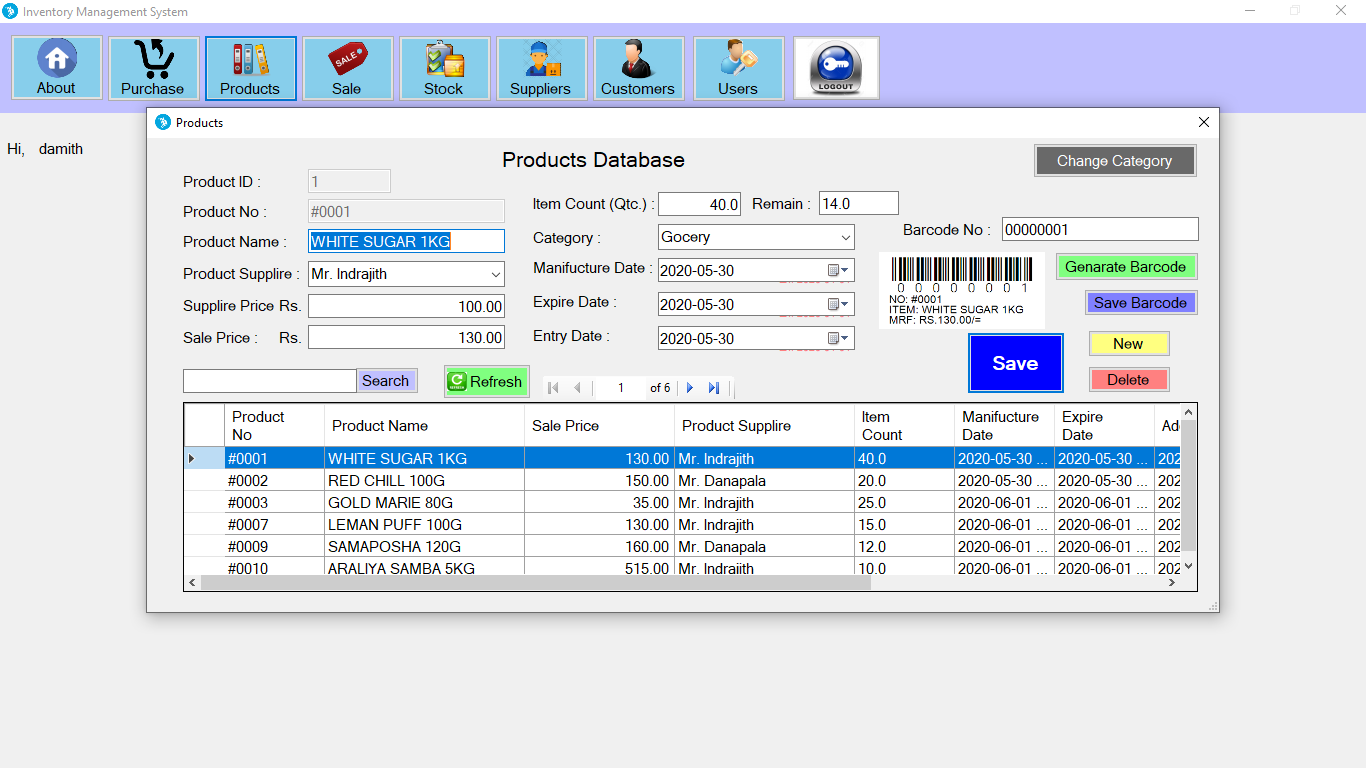1366x768 pixels.
Task: Click the New product button
Action: (1128, 343)
